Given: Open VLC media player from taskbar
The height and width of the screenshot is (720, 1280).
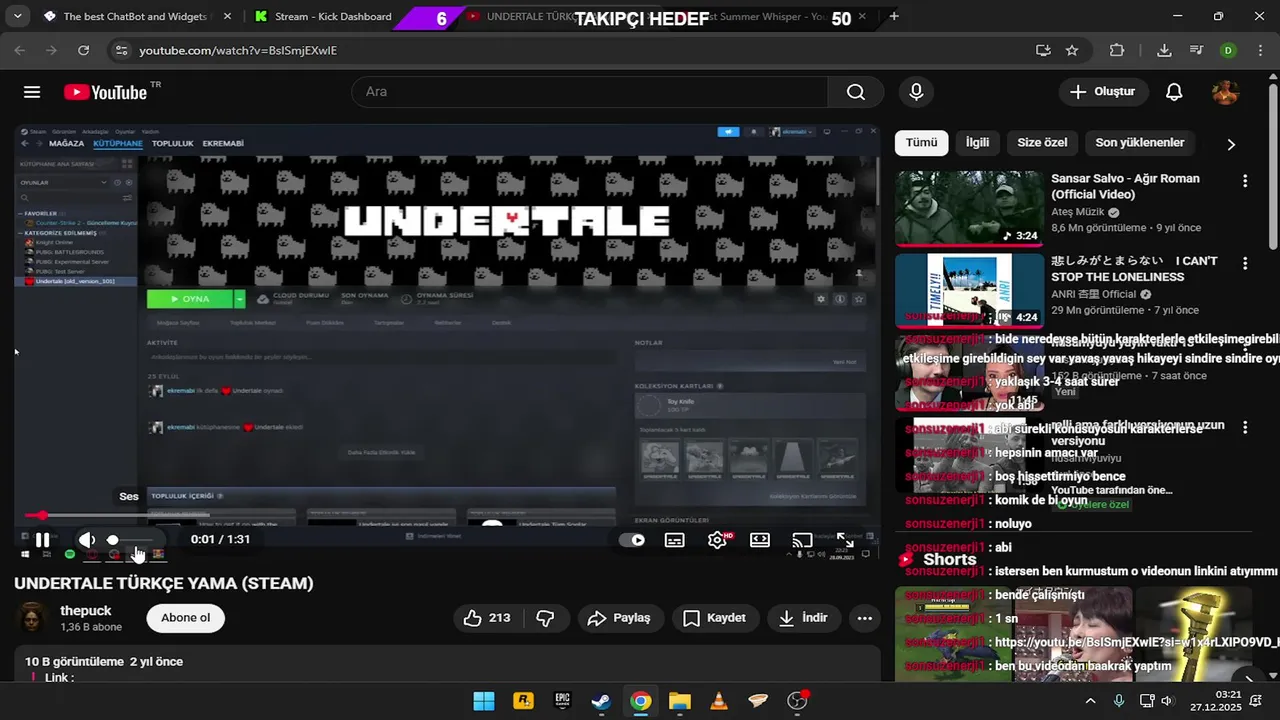Looking at the screenshot, I should tap(718, 701).
